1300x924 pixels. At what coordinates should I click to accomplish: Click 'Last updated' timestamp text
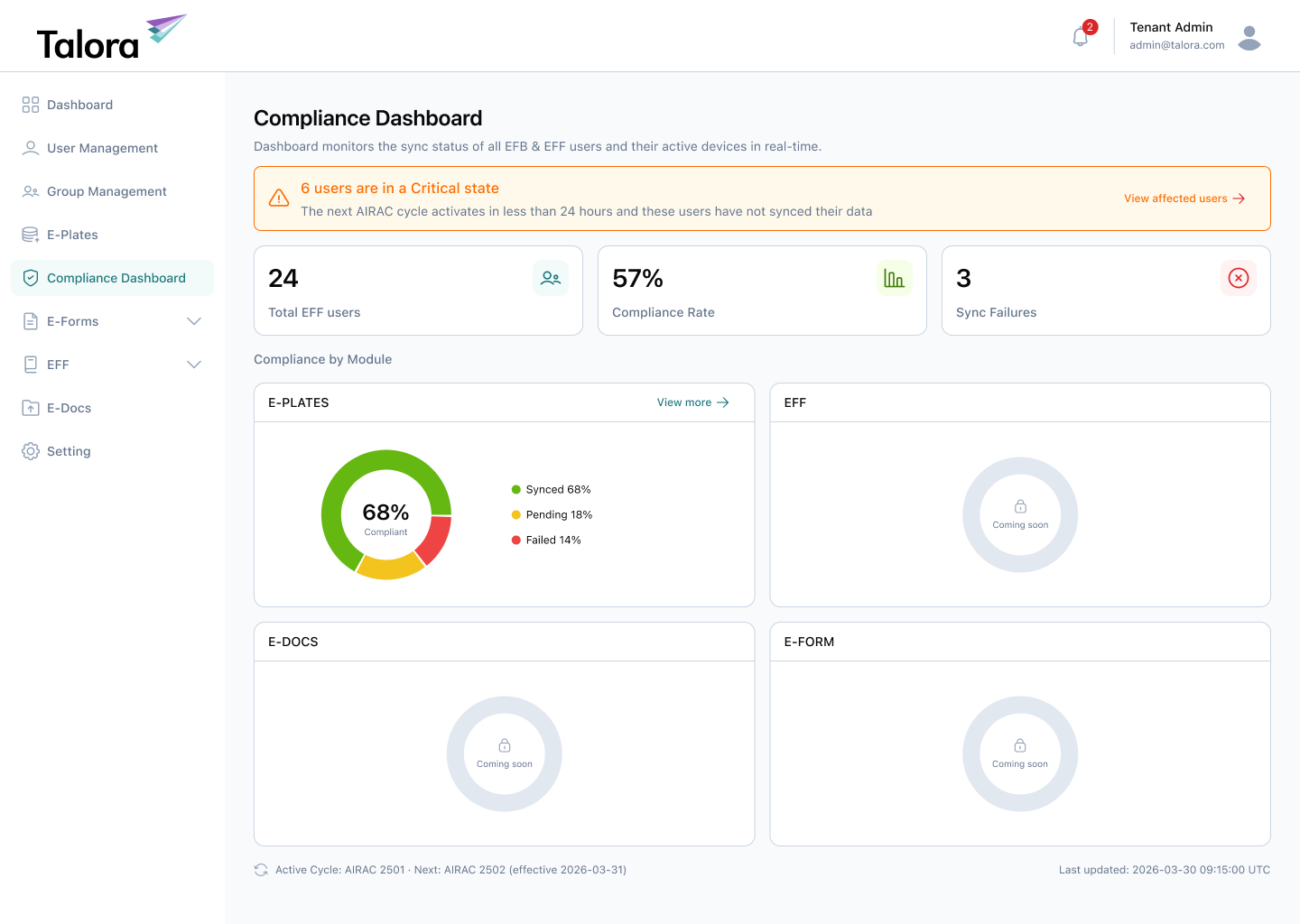(x=1165, y=870)
